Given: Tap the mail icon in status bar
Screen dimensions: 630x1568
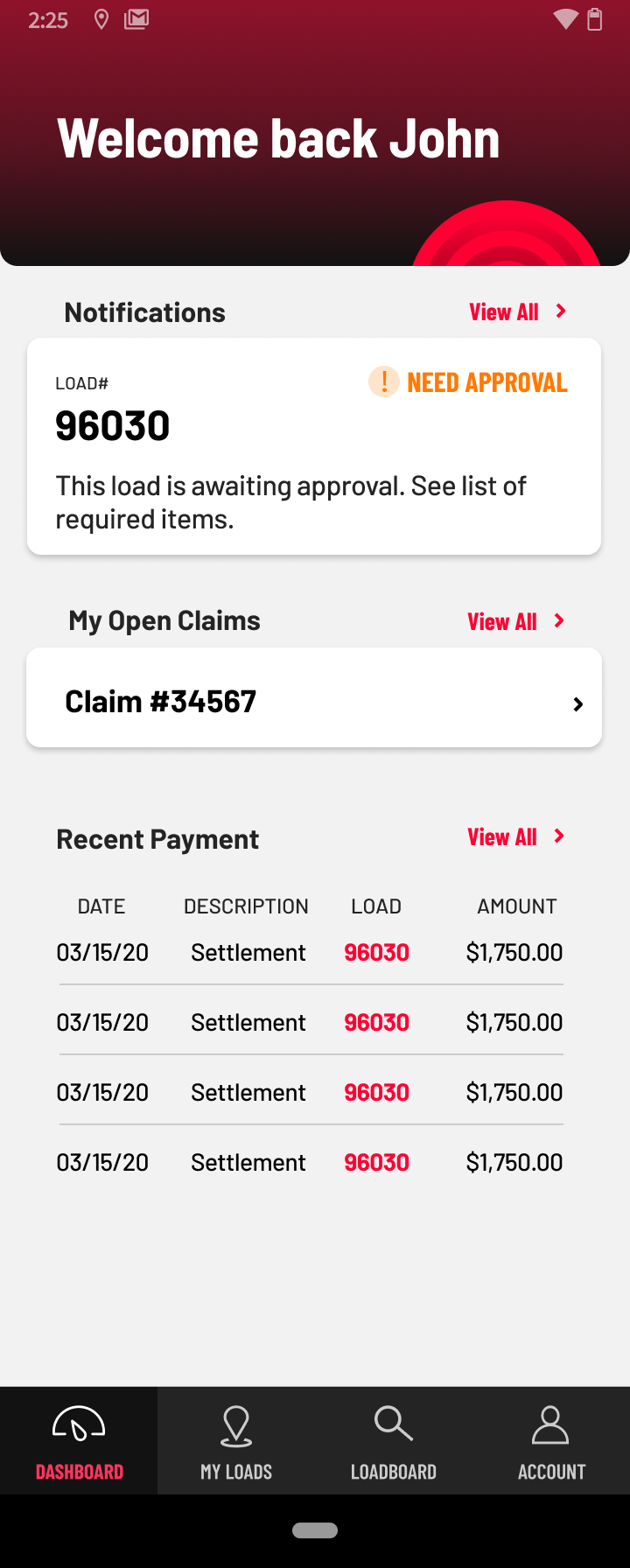Looking at the screenshot, I should tap(136, 19).
